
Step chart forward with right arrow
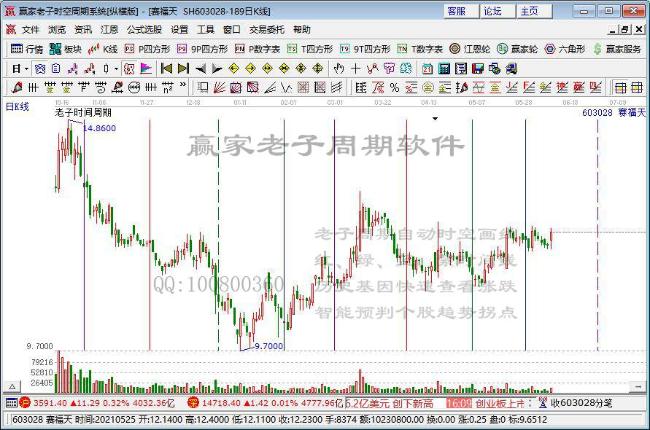[x=217, y=68]
